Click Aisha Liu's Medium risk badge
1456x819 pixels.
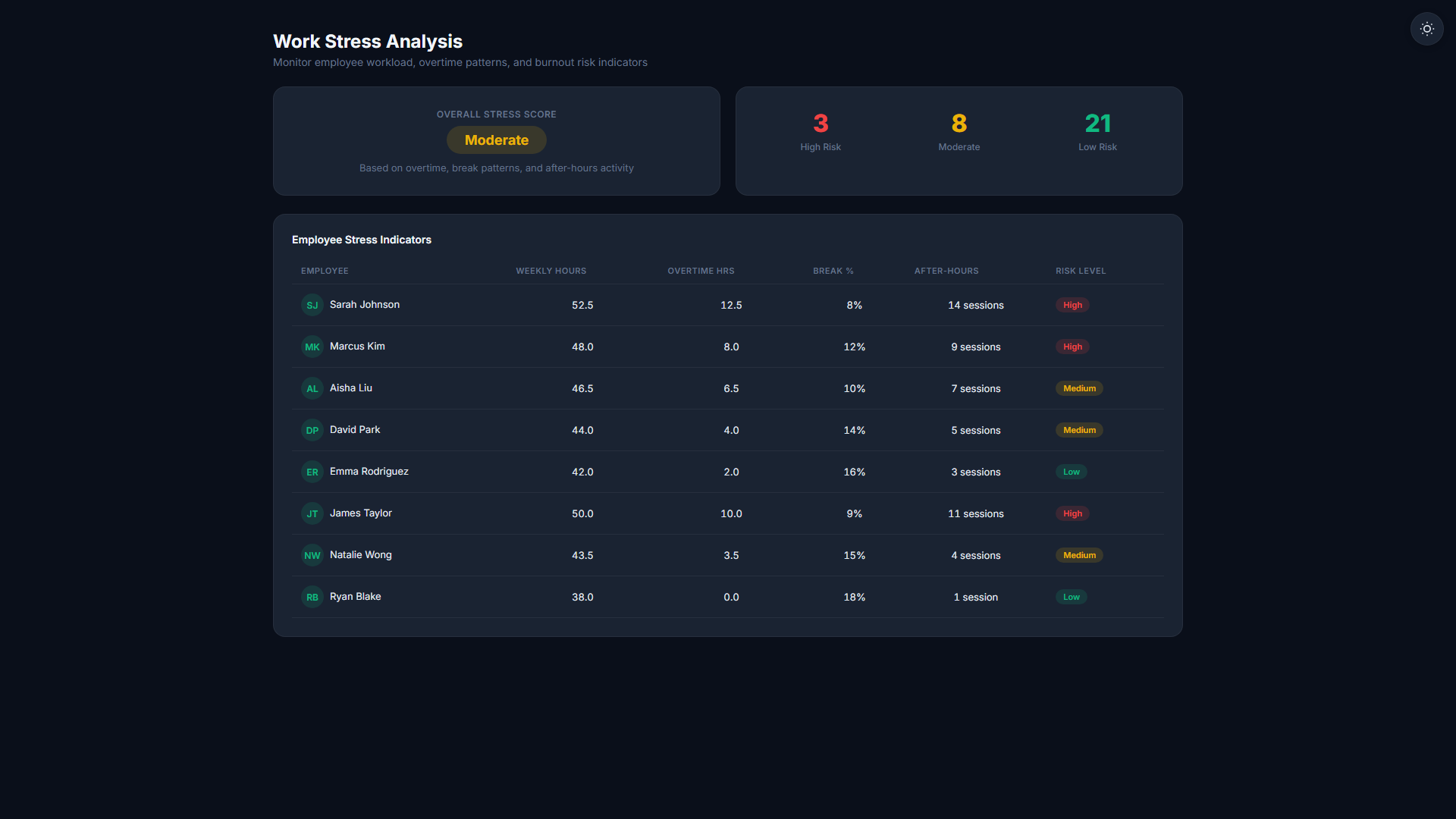pos(1079,388)
